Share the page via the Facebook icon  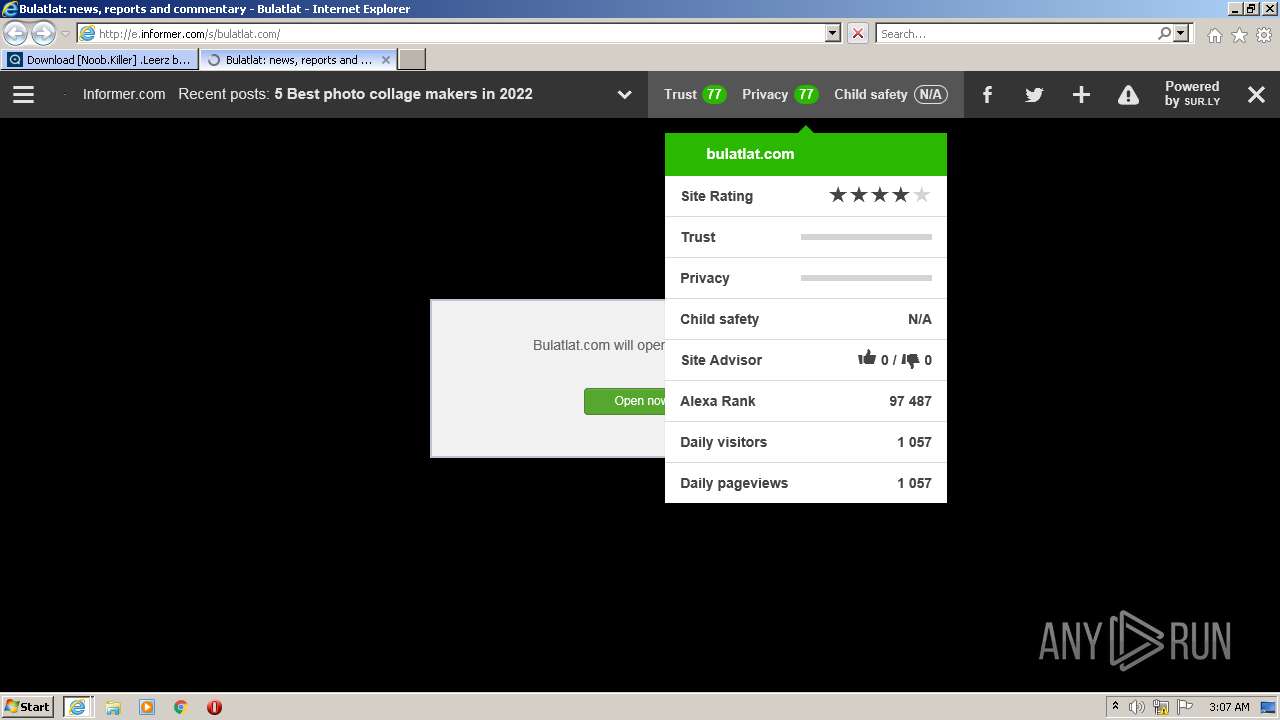[987, 94]
